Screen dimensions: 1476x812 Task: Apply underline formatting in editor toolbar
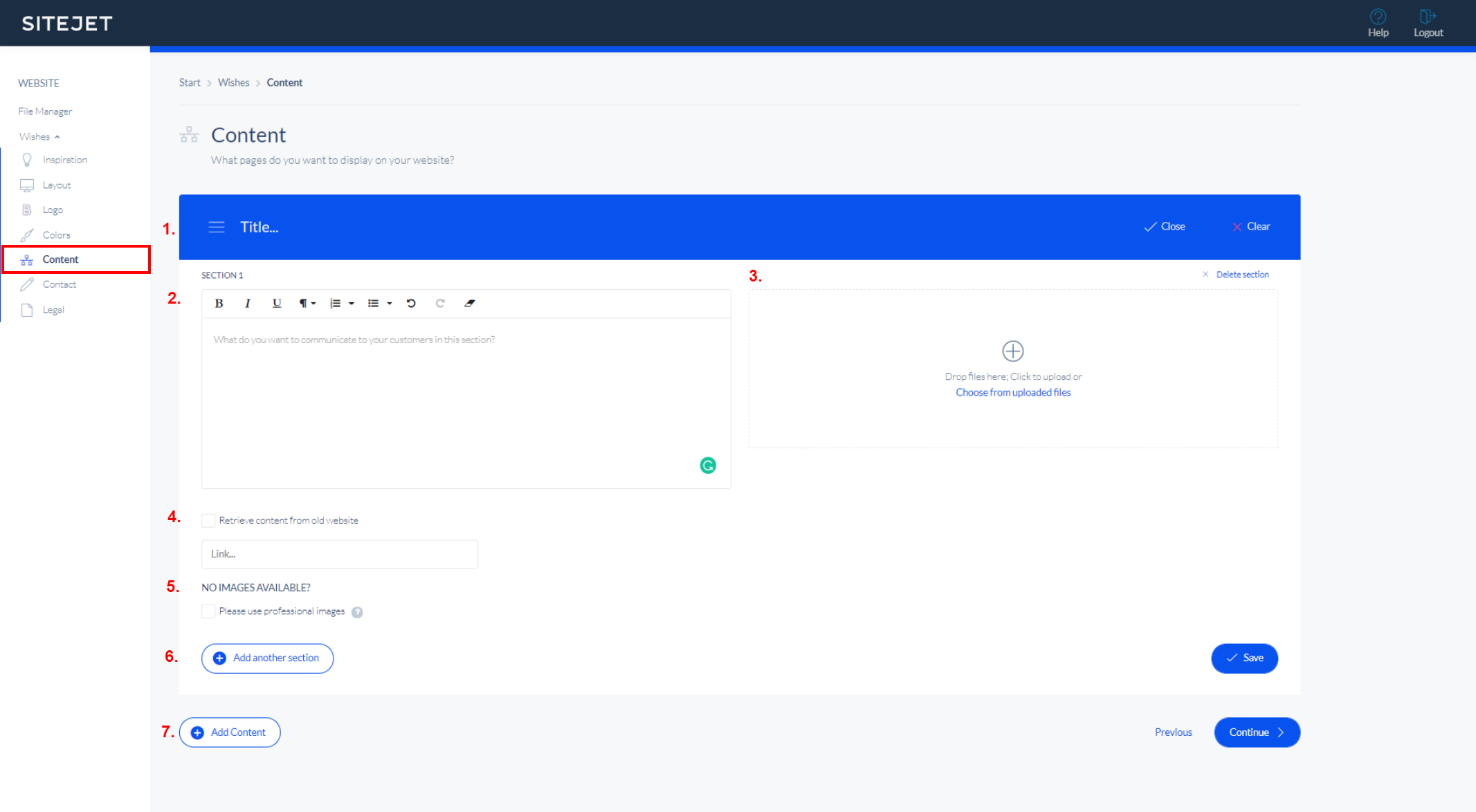277,303
